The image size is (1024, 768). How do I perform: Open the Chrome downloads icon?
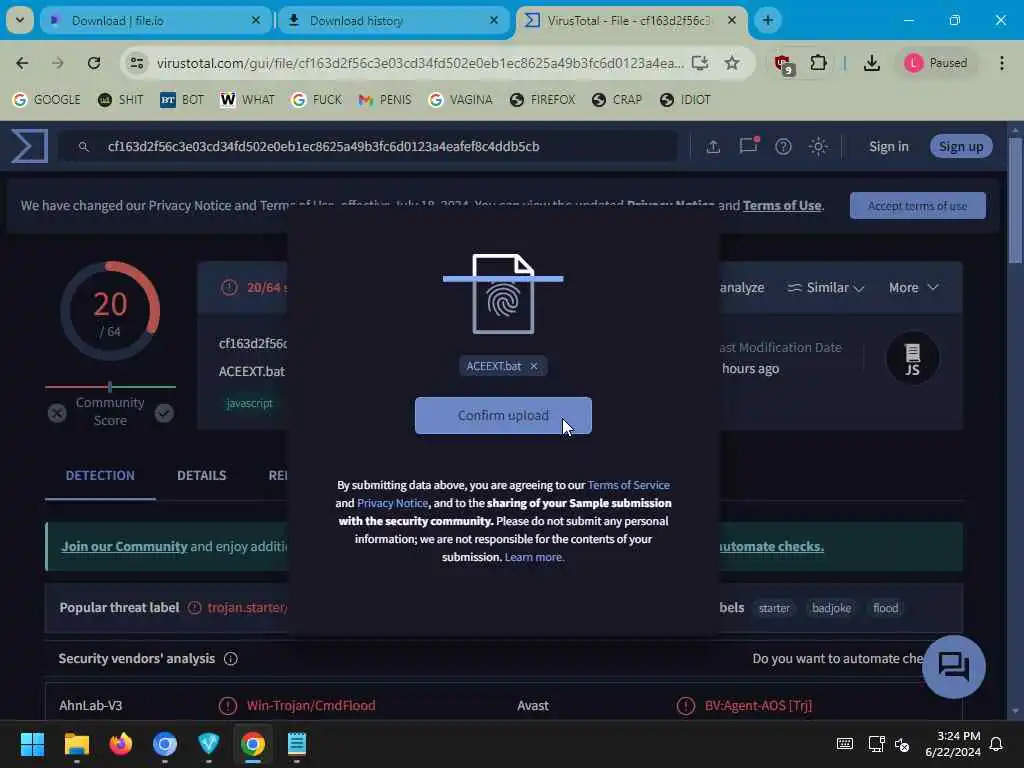871,63
